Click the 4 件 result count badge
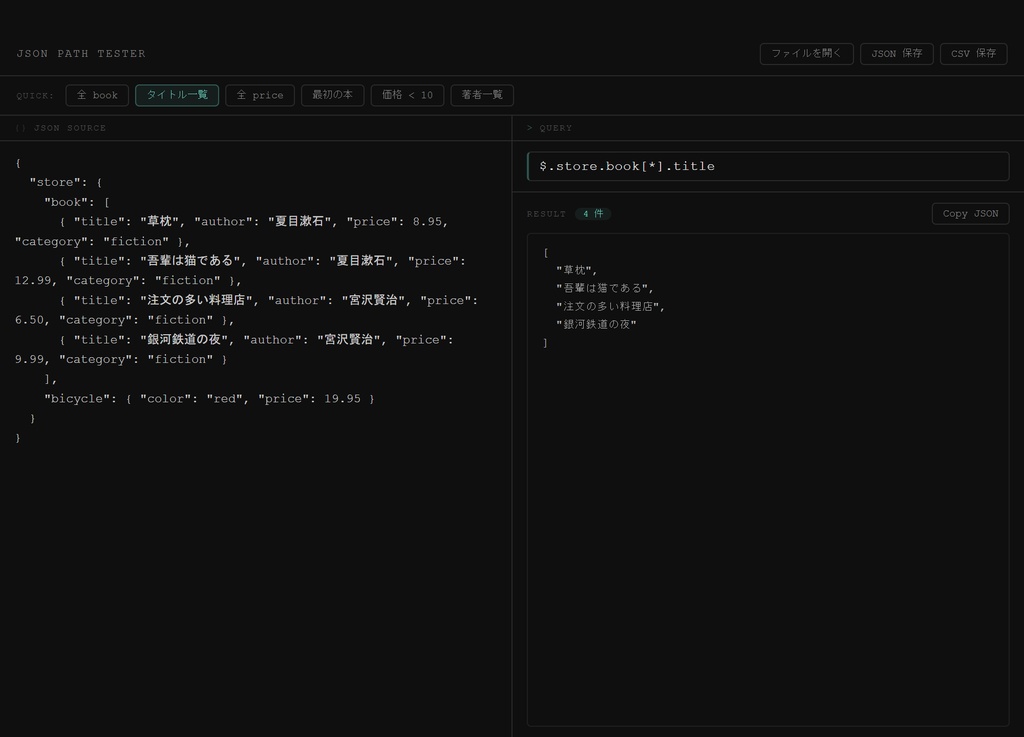The image size is (1024, 737). coord(593,213)
